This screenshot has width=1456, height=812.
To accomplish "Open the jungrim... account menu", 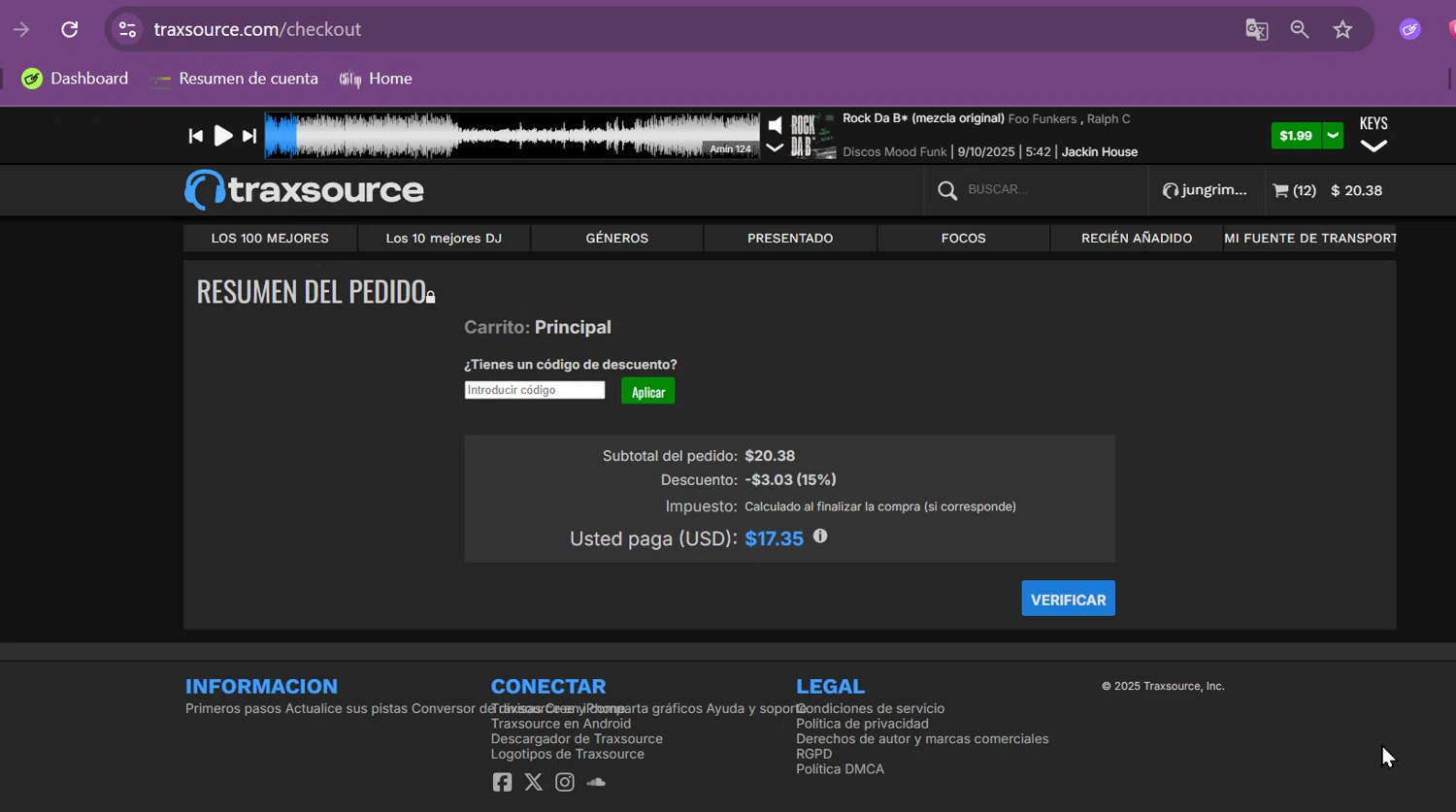I will (1205, 190).
